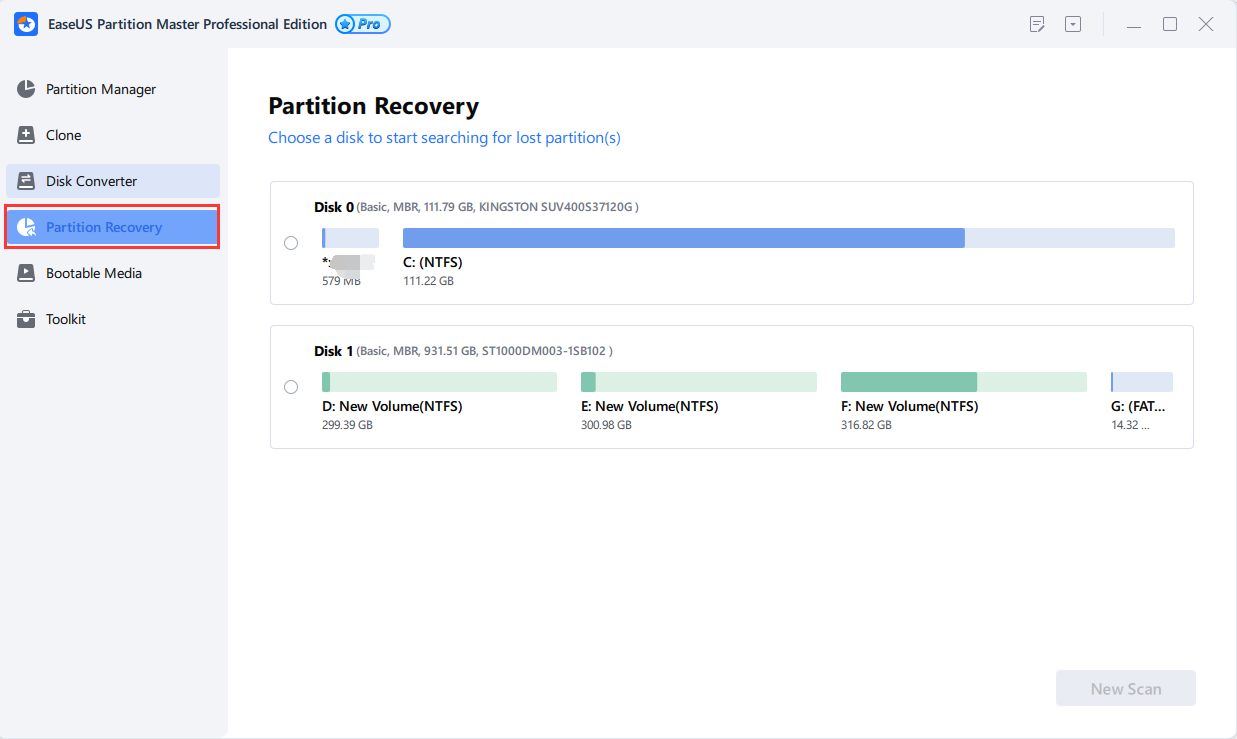Click the Partition Manager pie chart icon
1237x739 pixels.
(x=26, y=89)
